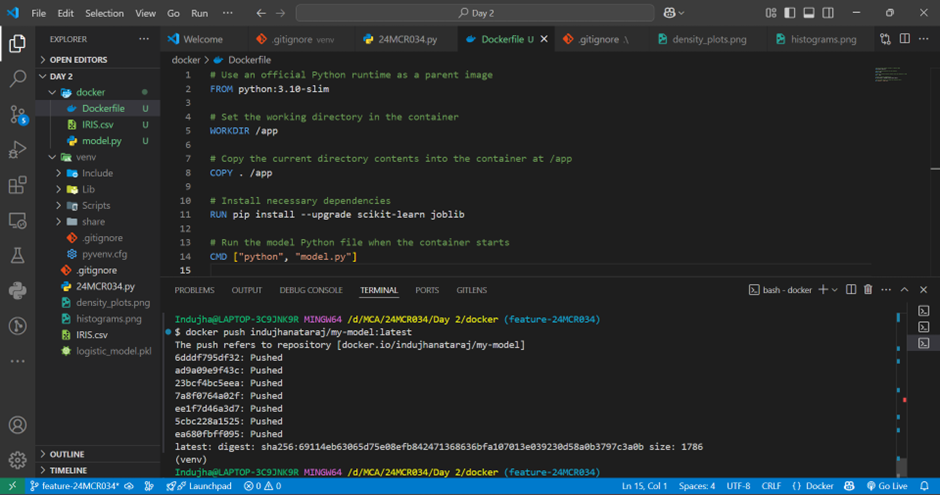Toggle the primary side bar

click(x=790, y=13)
